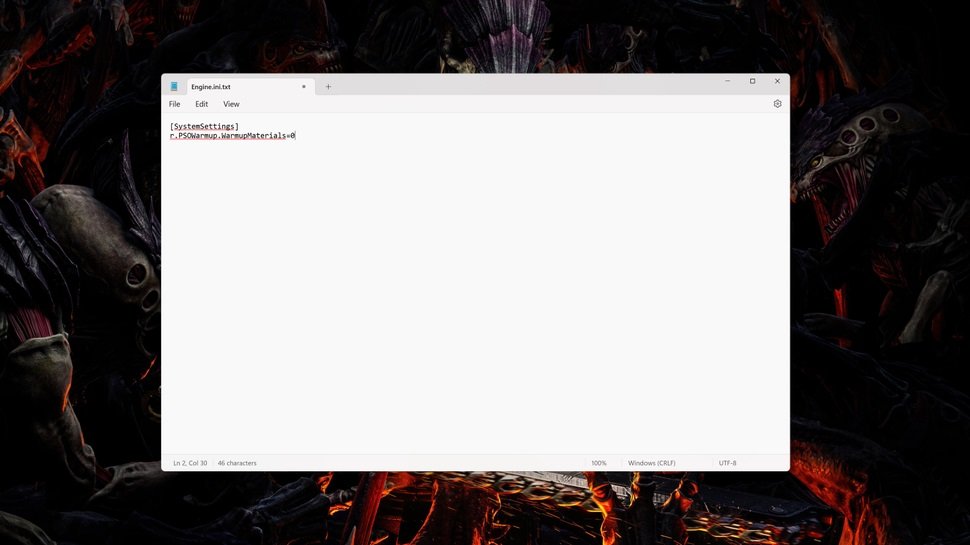Maximize the Notepad window
970x545 pixels.
[752, 81]
